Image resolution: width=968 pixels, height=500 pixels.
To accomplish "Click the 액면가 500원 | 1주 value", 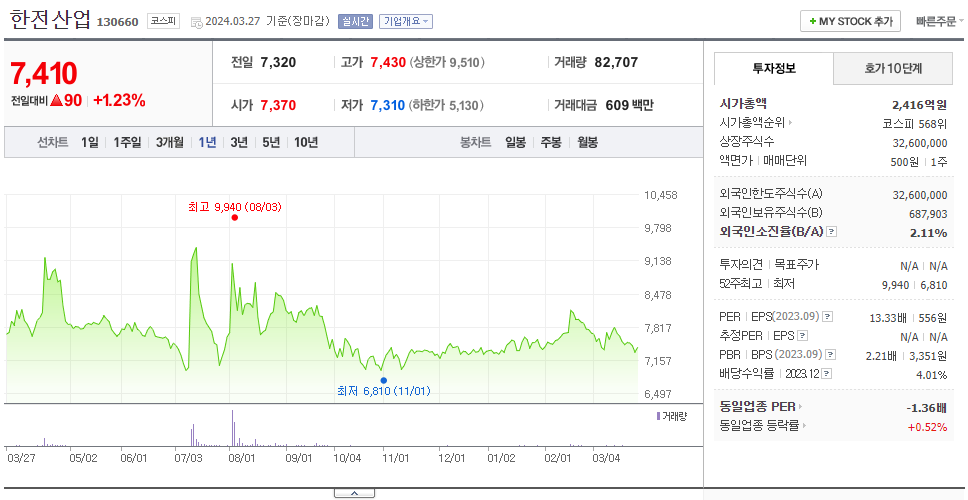I will tap(921, 162).
